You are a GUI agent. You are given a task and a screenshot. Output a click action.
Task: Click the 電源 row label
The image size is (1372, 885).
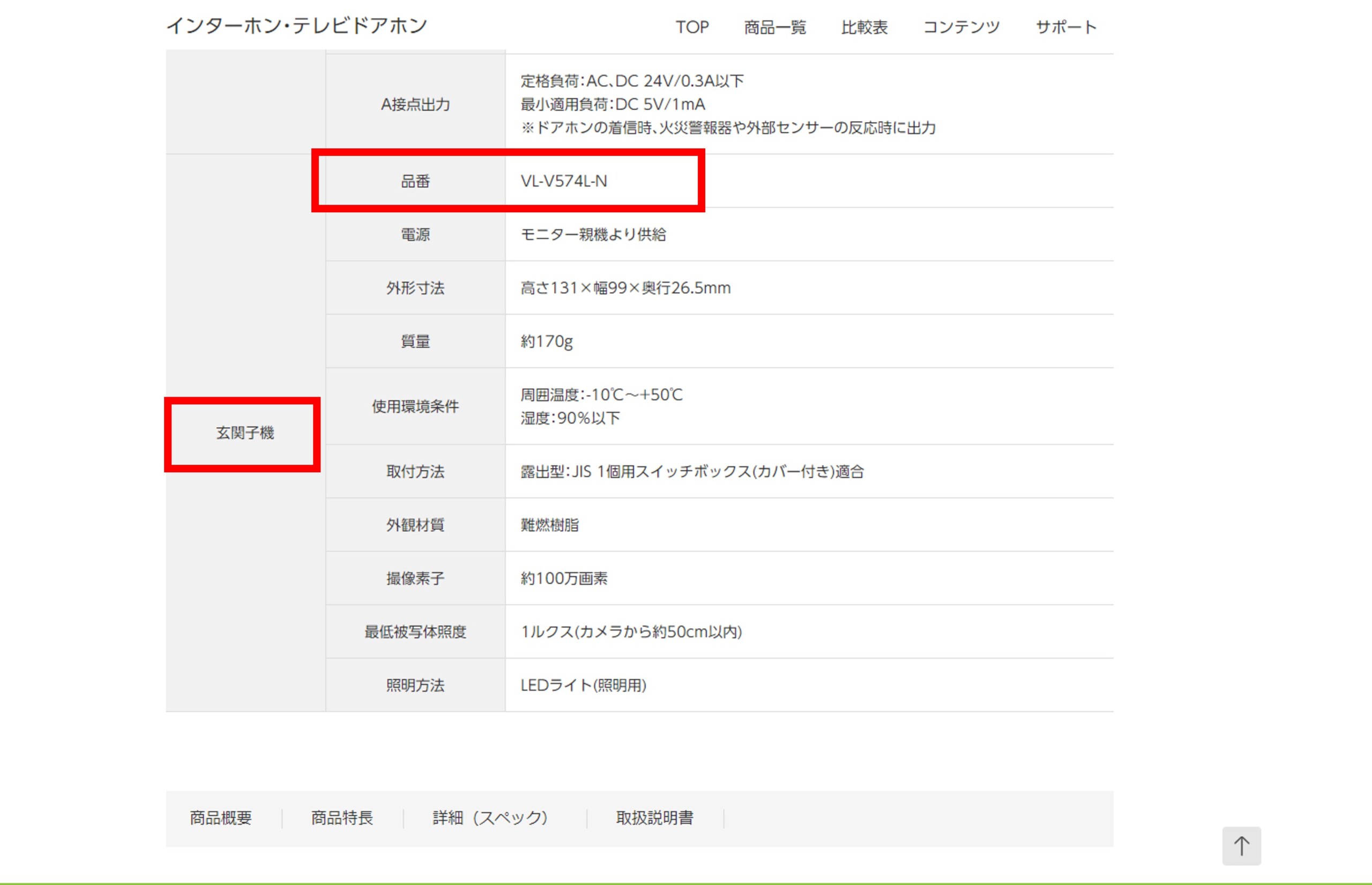[x=415, y=234]
